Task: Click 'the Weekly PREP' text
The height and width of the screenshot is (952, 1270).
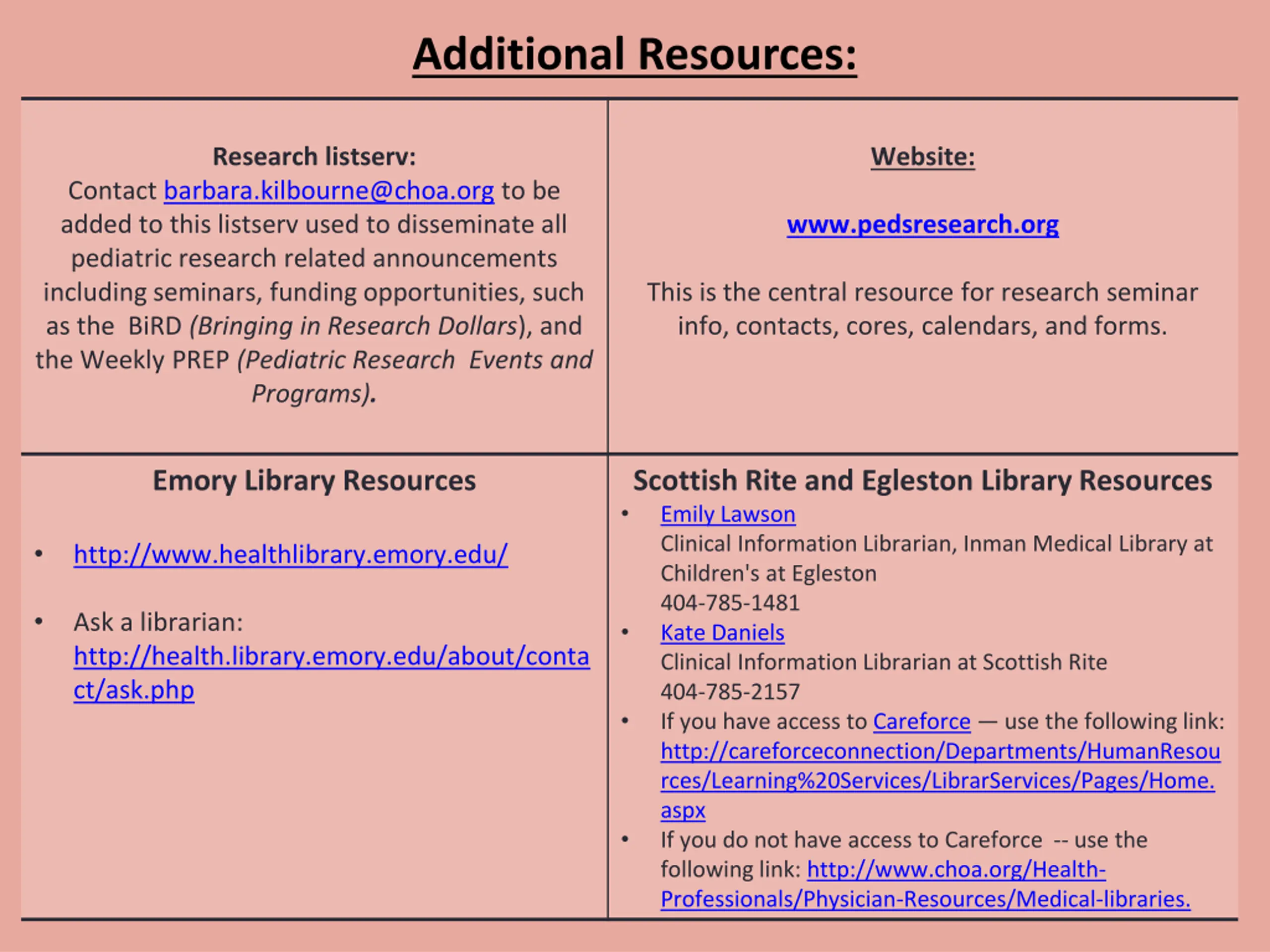Action: tap(132, 360)
